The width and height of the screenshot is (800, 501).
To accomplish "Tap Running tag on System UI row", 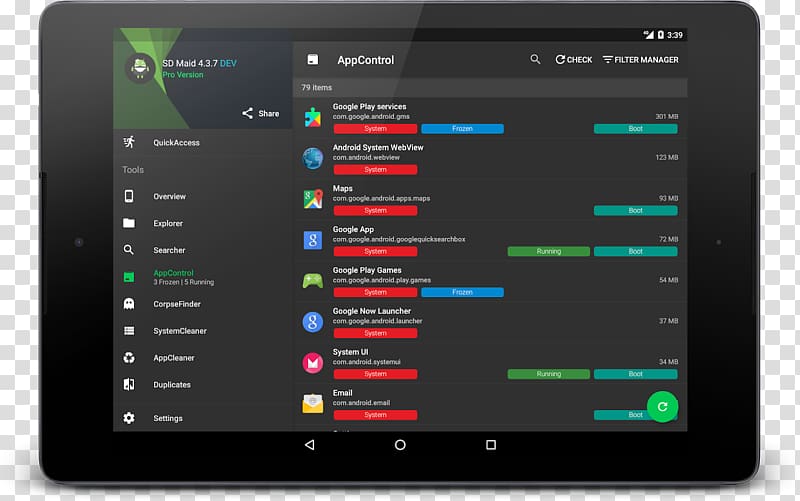I will [549, 374].
